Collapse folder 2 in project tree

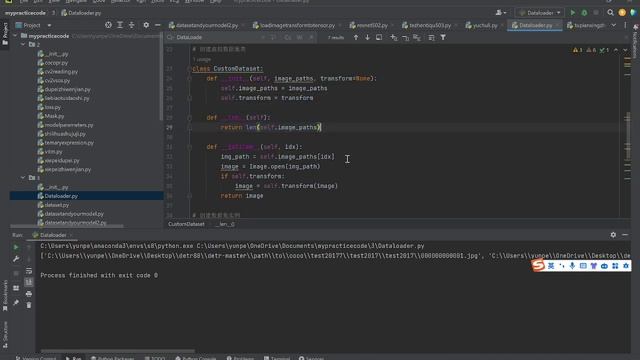pos(23,44)
